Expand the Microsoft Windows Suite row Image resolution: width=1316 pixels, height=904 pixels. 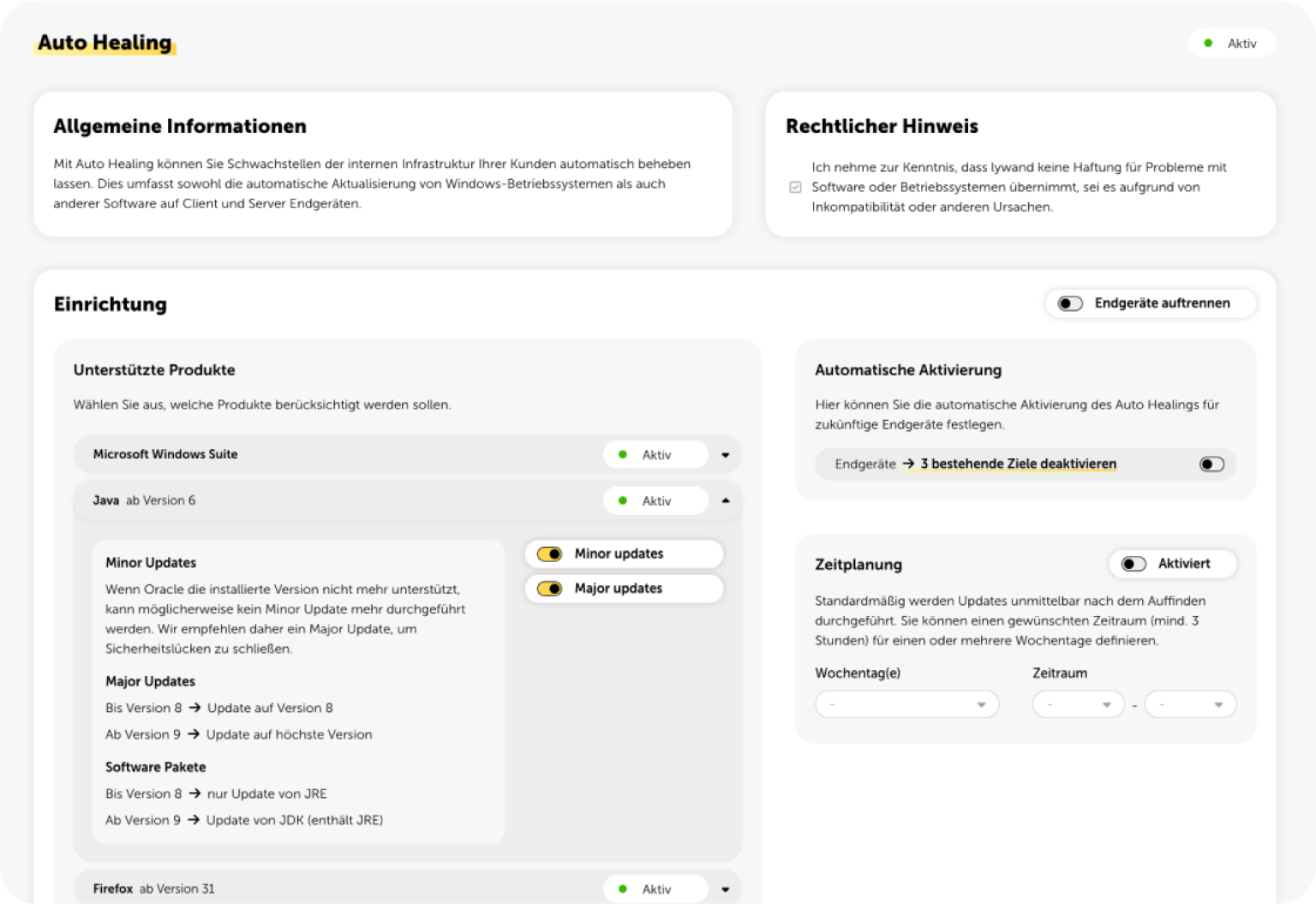tap(726, 455)
